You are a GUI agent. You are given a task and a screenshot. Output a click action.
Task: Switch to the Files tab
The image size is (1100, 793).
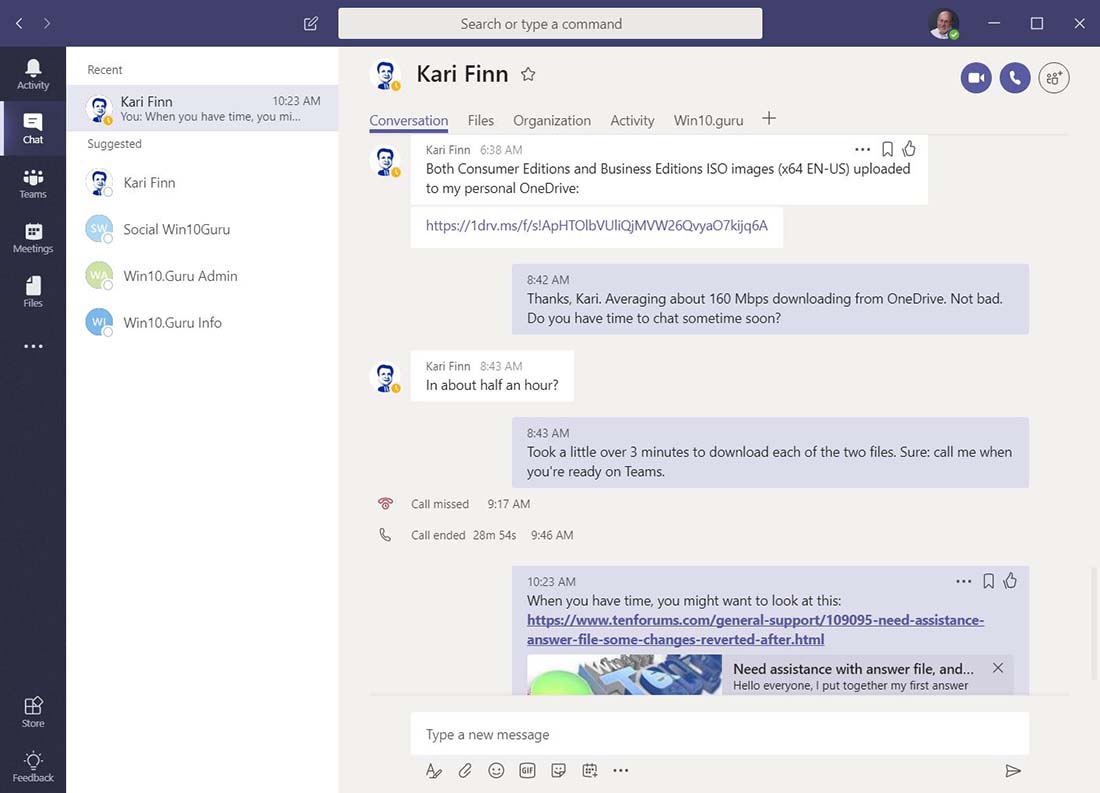coord(480,120)
